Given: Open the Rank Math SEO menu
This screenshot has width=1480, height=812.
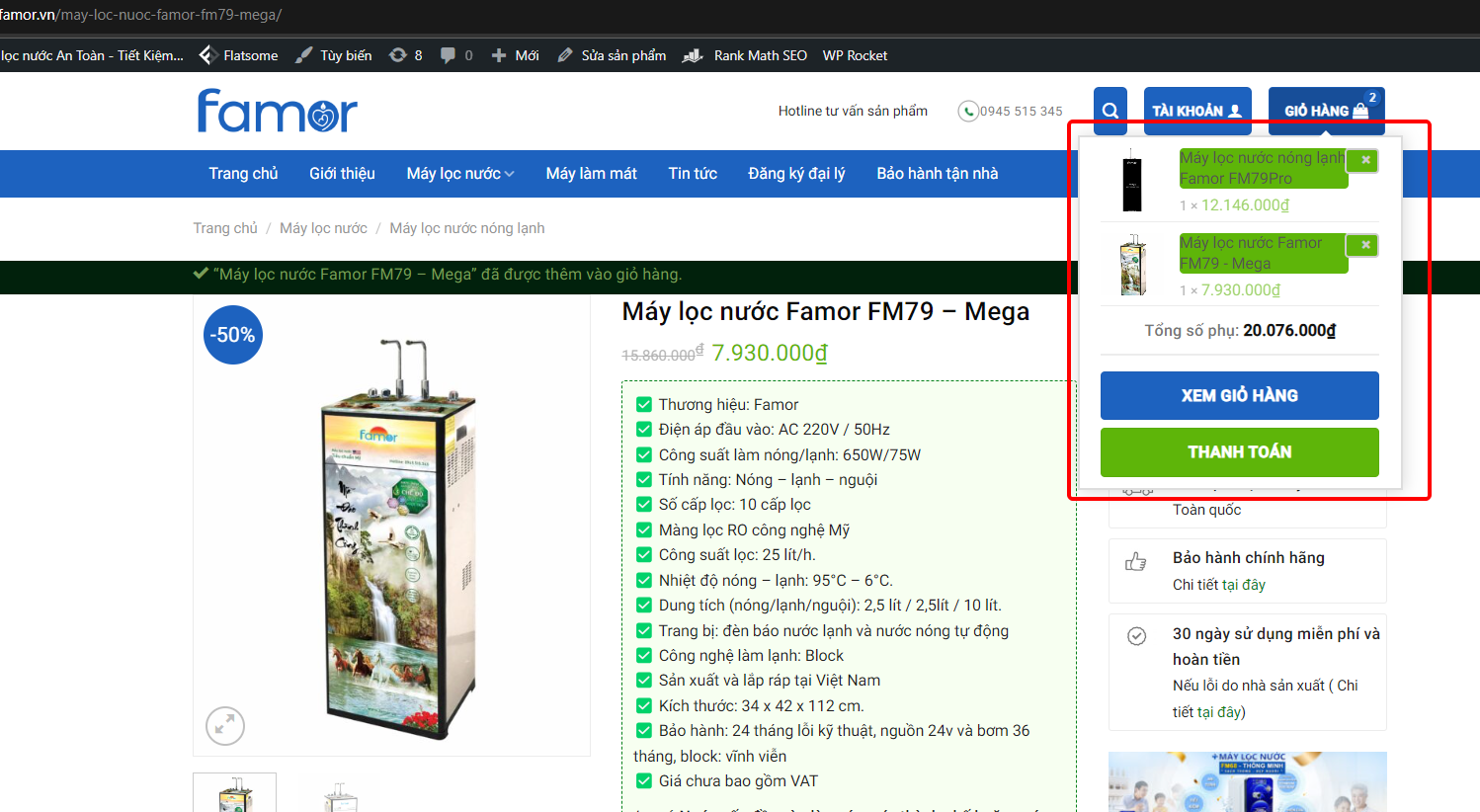Looking at the screenshot, I should pos(745,55).
